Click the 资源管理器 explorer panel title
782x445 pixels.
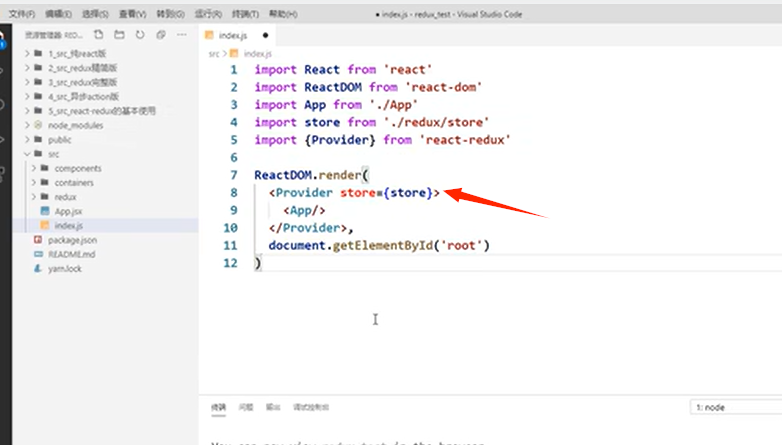tap(53, 35)
